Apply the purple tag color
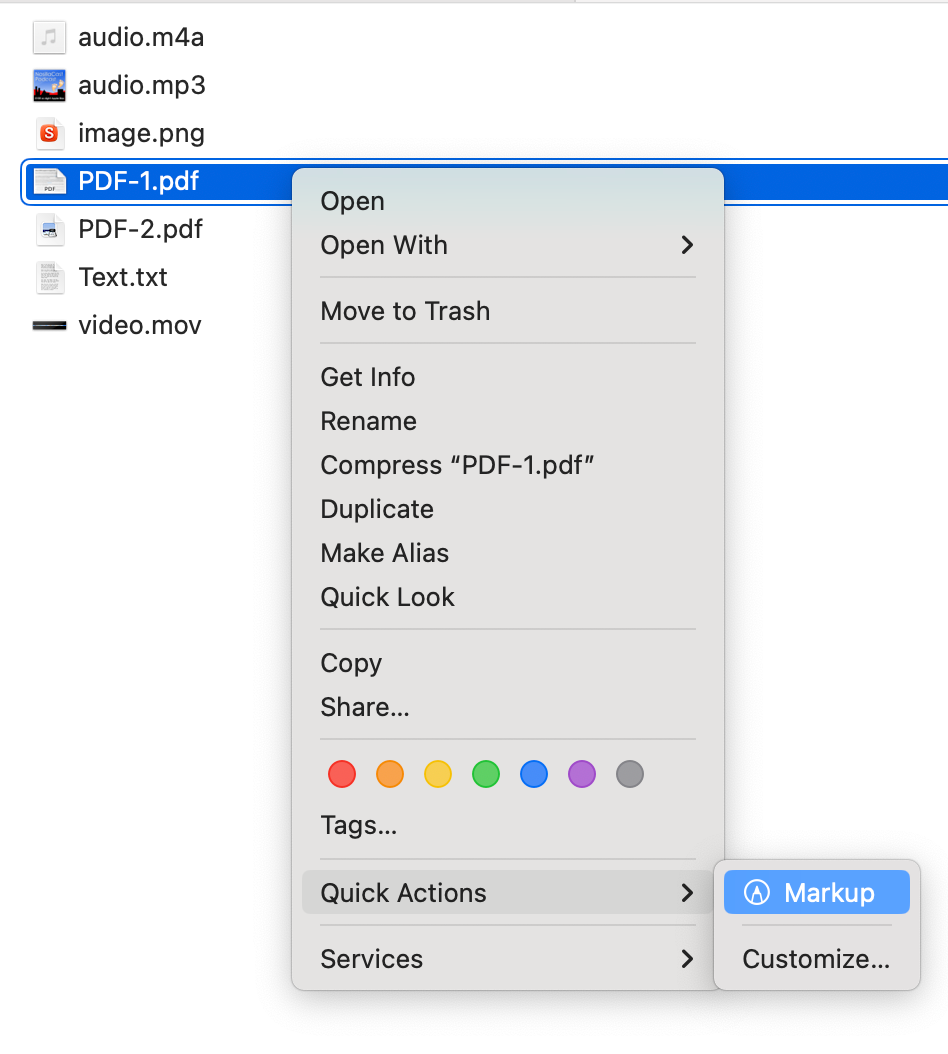948x1054 pixels. [582, 774]
